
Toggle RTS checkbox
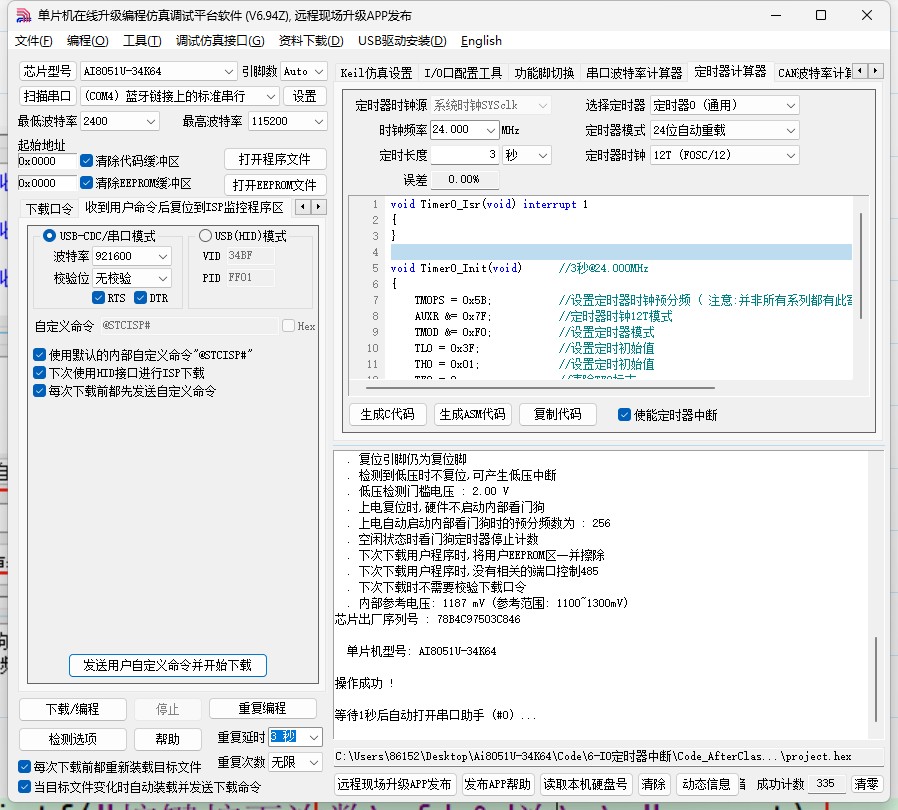click(98, 298)
